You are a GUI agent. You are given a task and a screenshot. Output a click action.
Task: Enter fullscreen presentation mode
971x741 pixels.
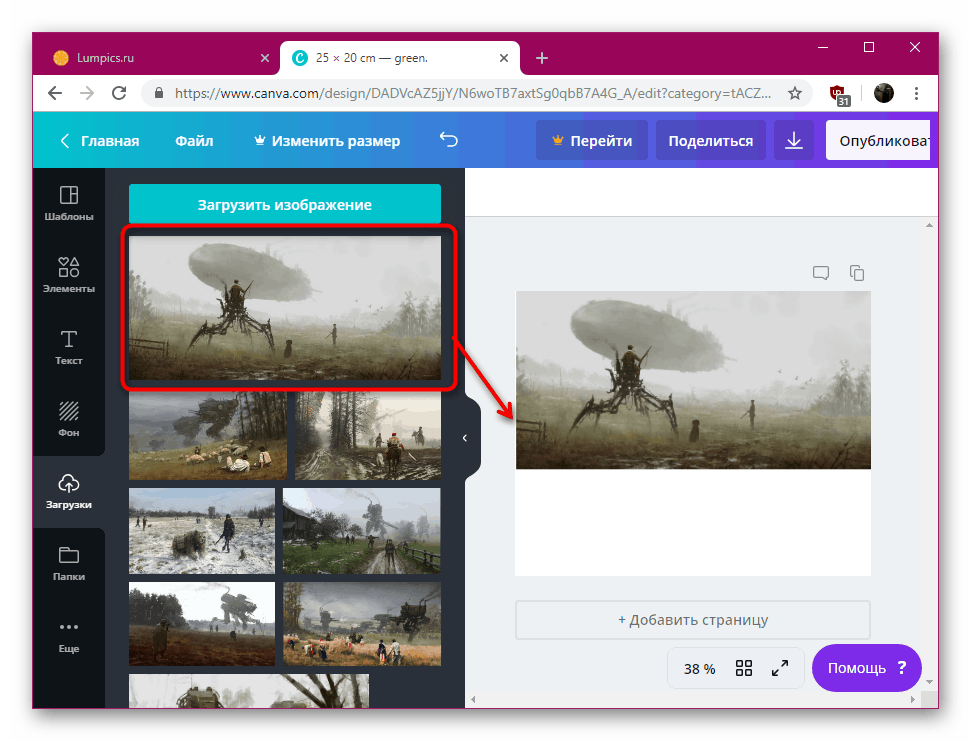pyautogui.click(x=780, y=668)
